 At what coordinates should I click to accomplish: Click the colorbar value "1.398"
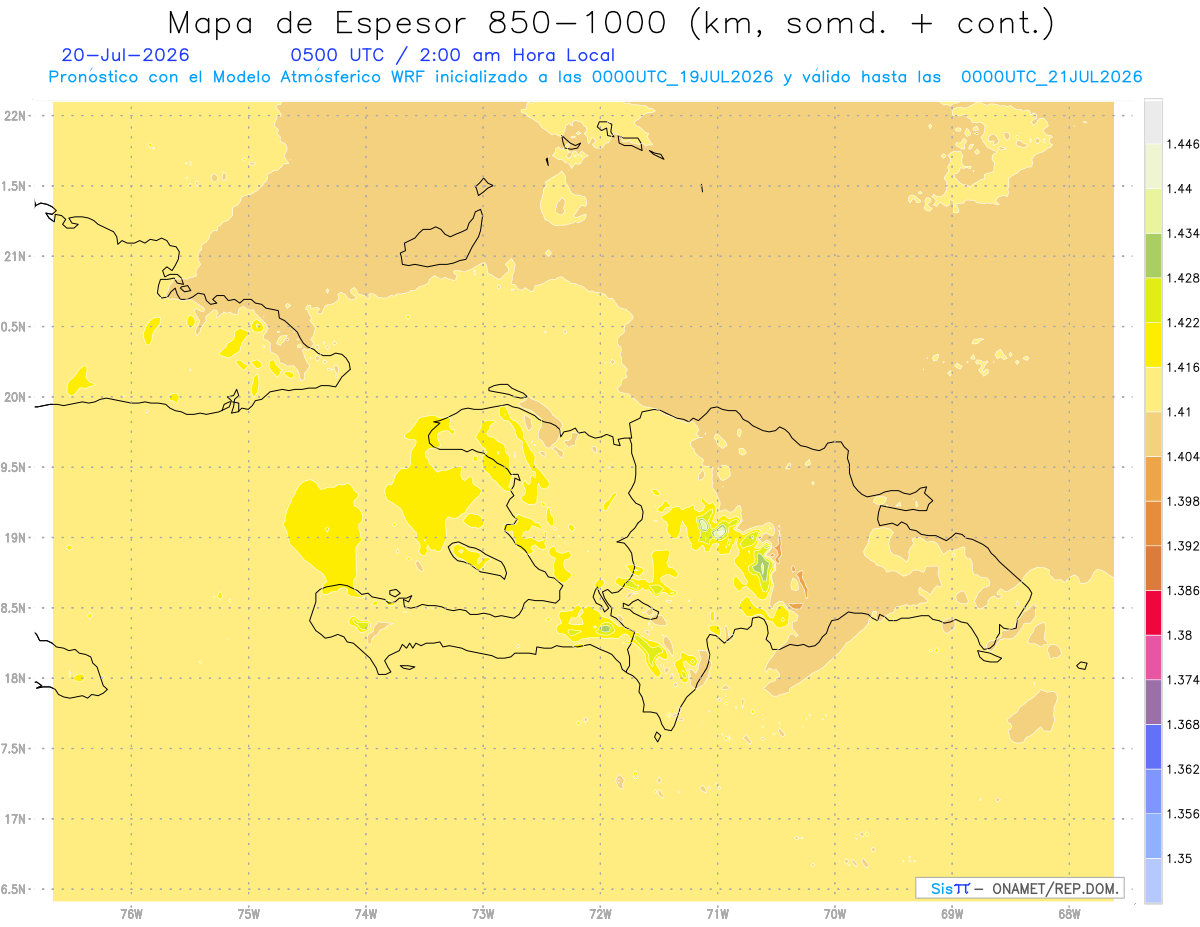(x=1182, y=501)
